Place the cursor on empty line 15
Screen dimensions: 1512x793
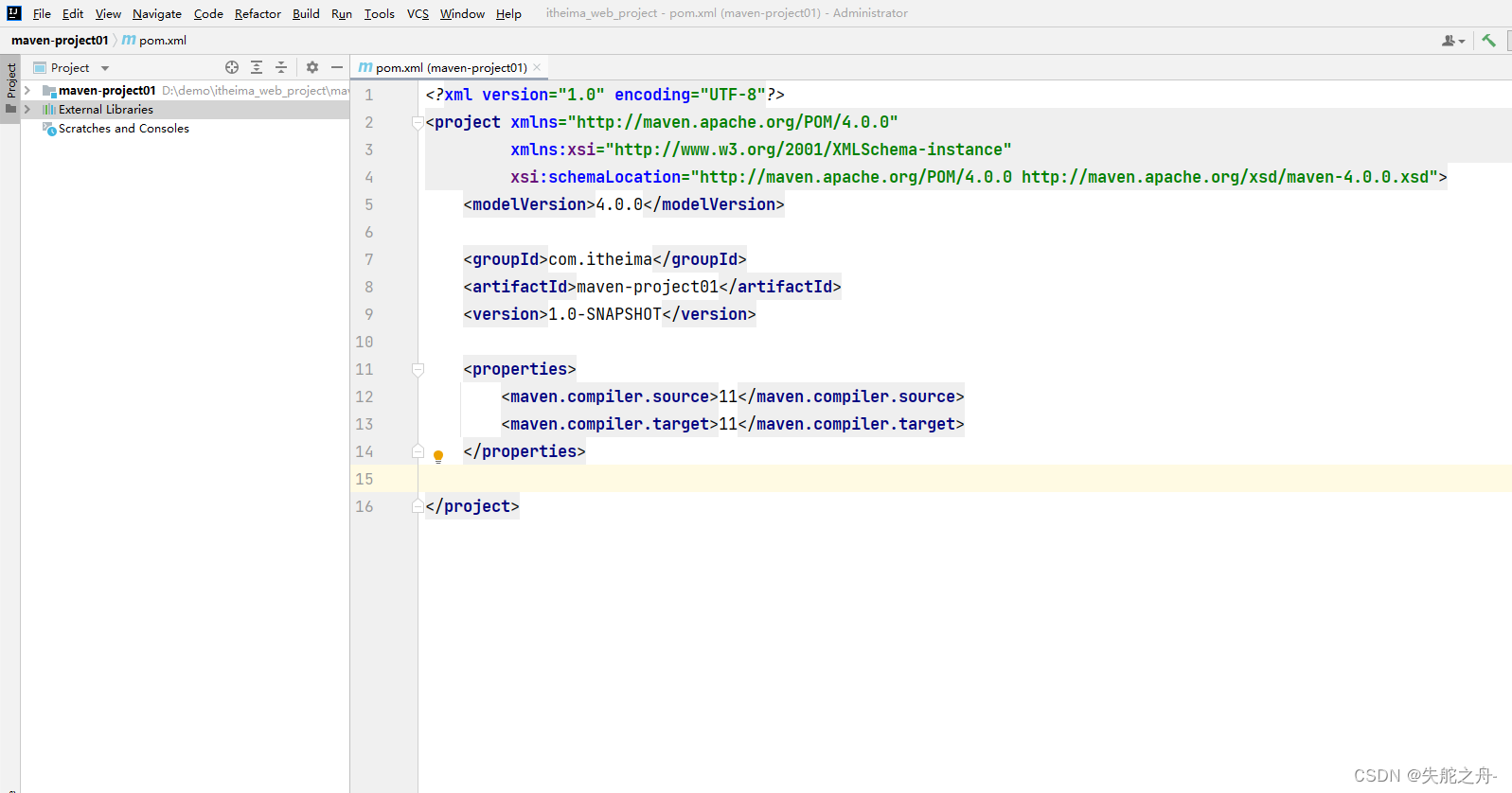(x=964, y=479)
